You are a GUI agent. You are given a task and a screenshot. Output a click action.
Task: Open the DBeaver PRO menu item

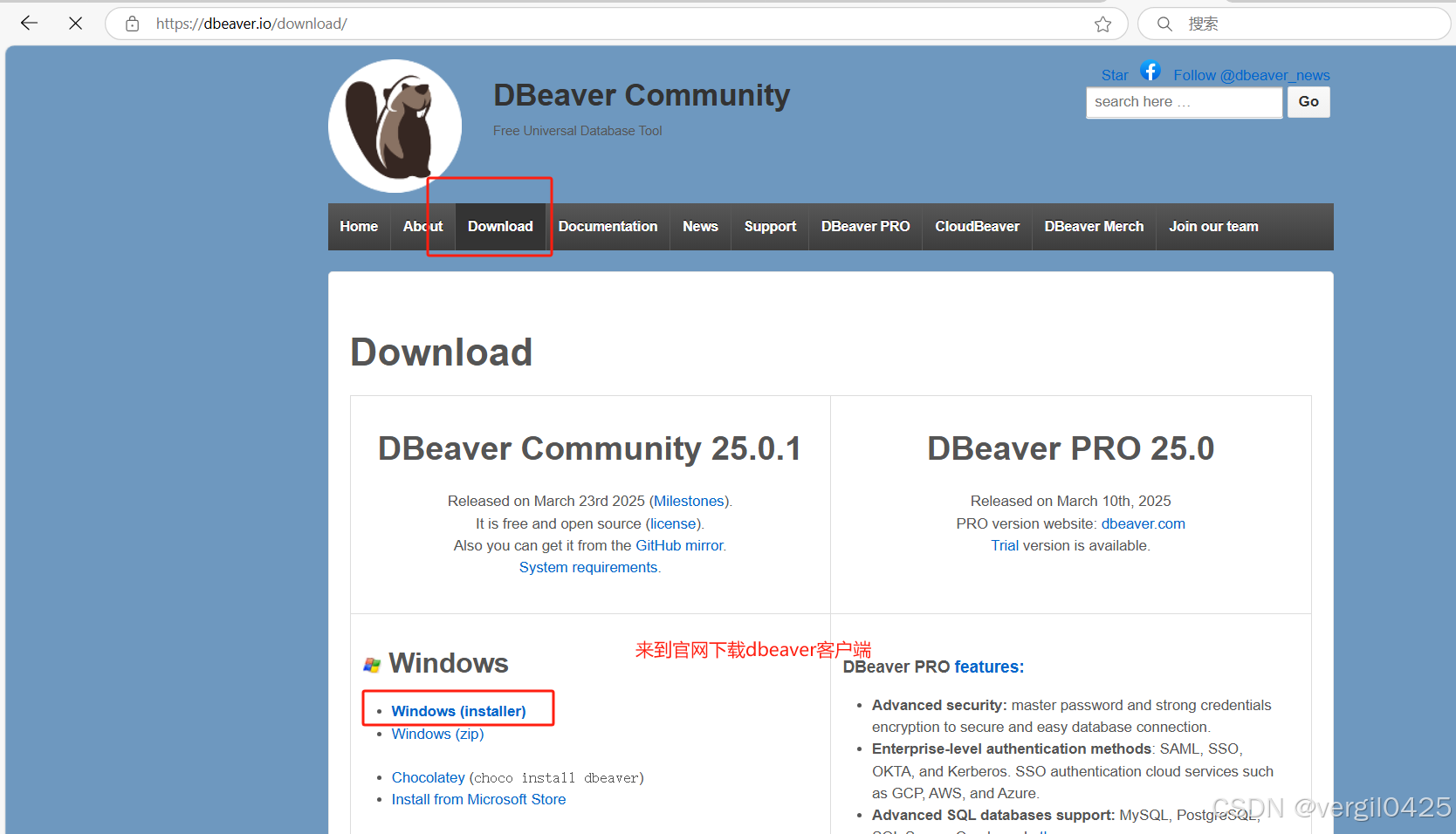click(x=865, y=227)
